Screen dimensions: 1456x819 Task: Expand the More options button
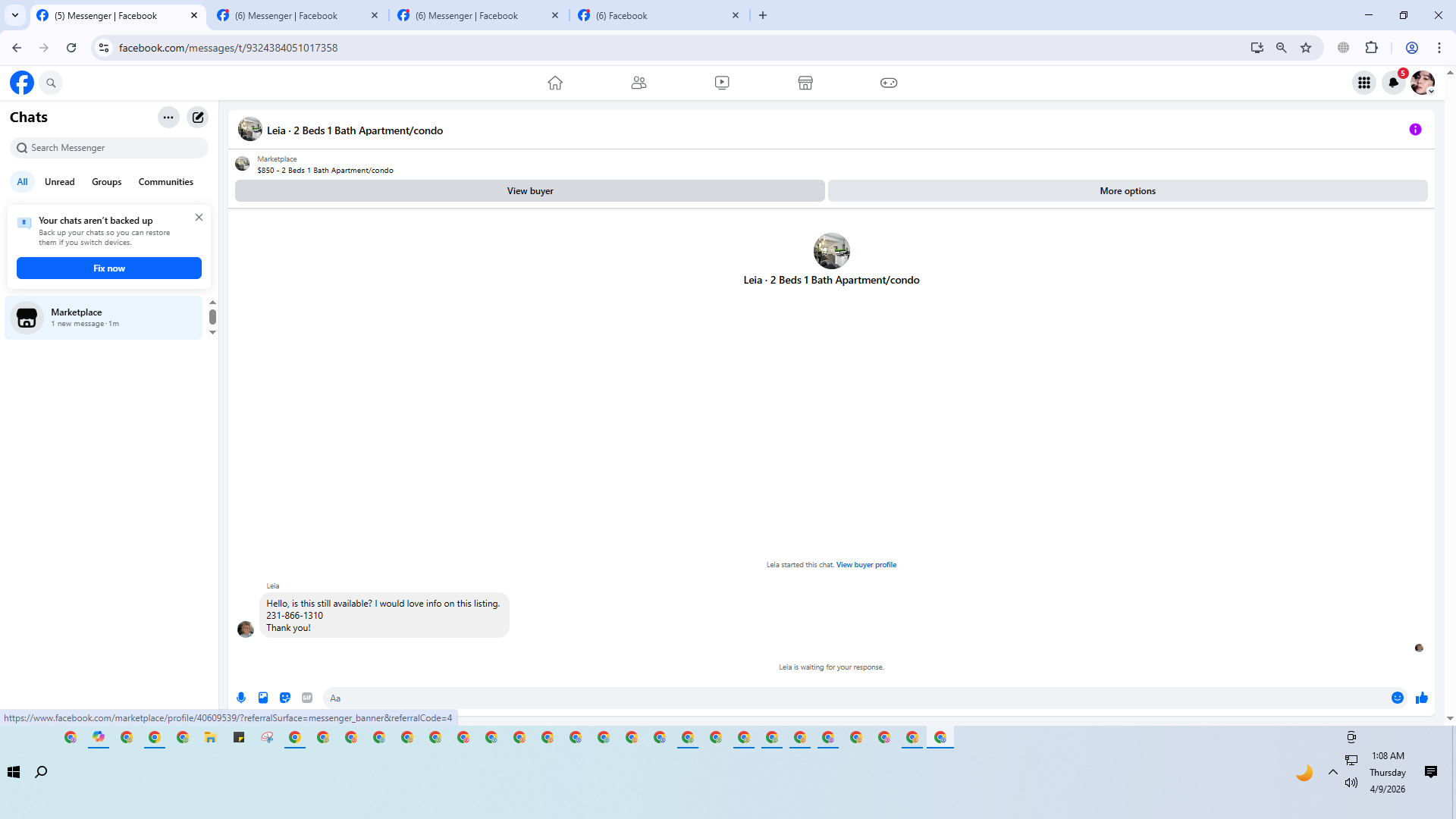[x=1128, y=191]
